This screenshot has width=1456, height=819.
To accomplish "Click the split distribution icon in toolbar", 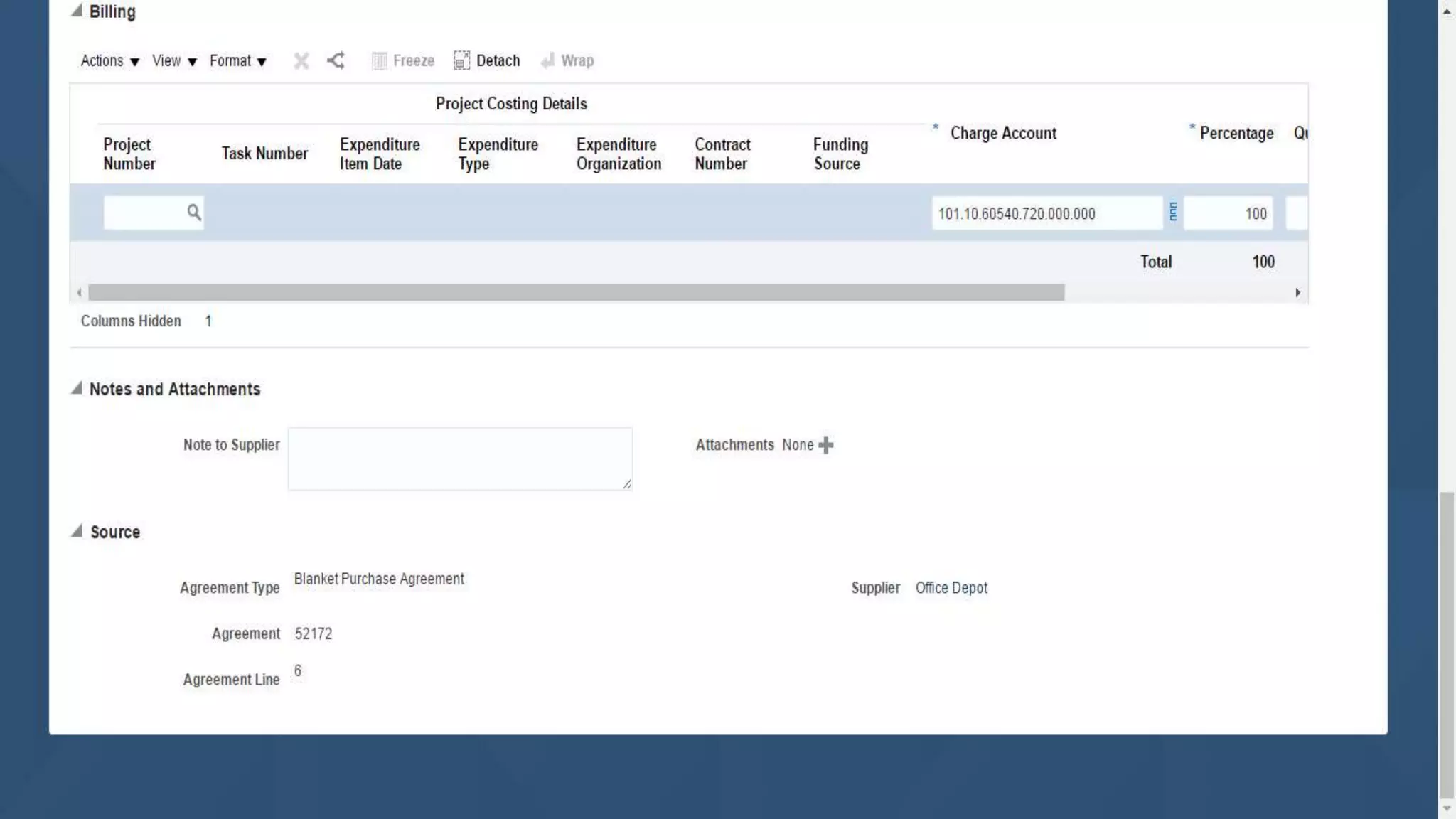I will tap(336, 61).
